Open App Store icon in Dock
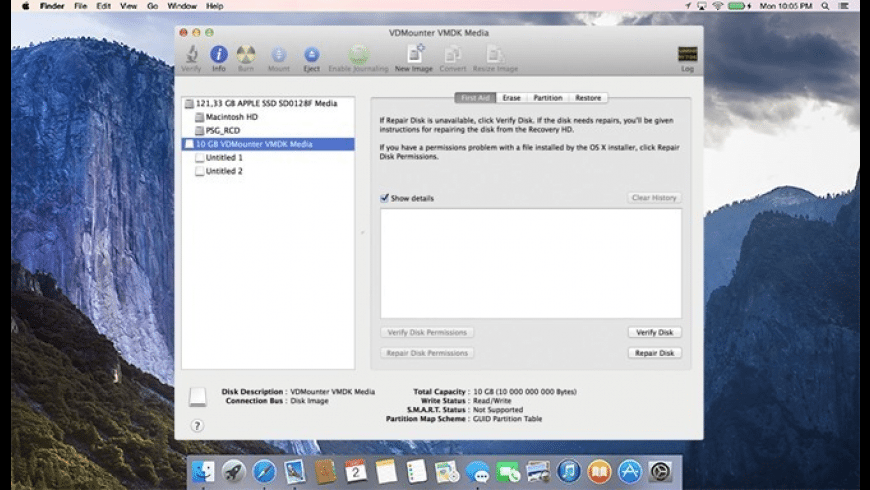 [x=630, y=472]
